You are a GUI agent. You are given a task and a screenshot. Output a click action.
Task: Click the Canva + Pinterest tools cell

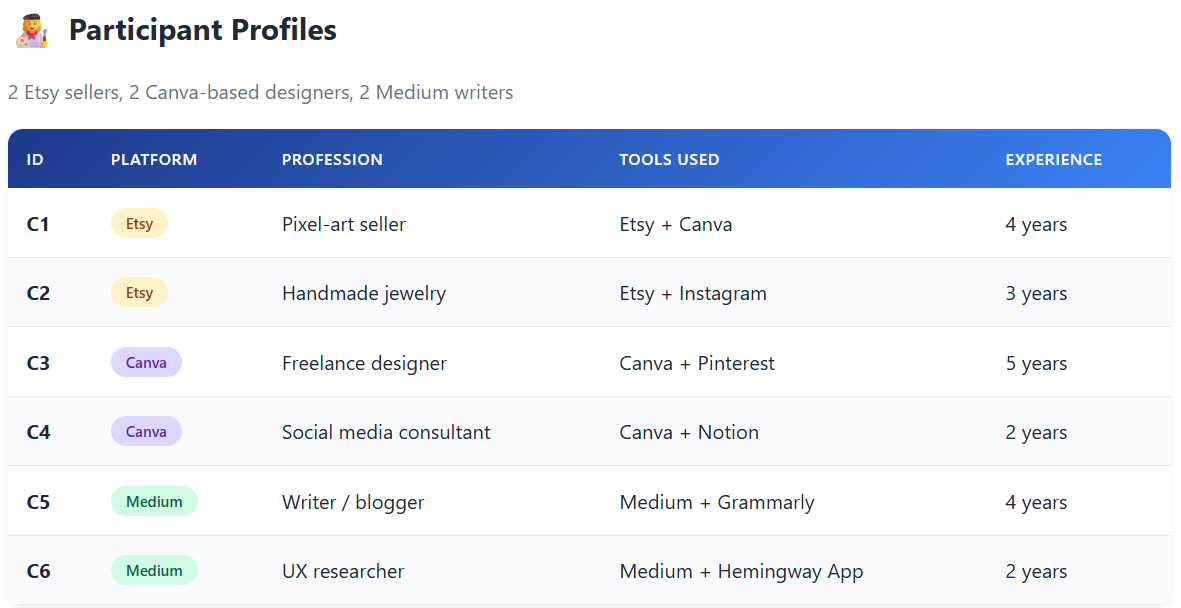click(x=697, y=363)
